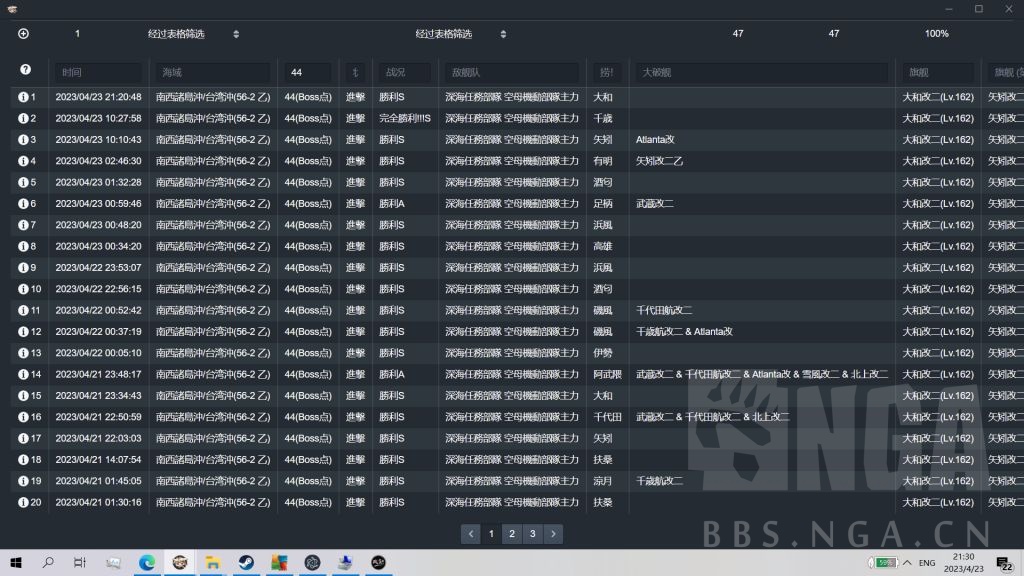Image resolution: width=1024 pixels, height=576 pixels.
Task: Go to page 3 of results
Action: [x=533, y=534]
